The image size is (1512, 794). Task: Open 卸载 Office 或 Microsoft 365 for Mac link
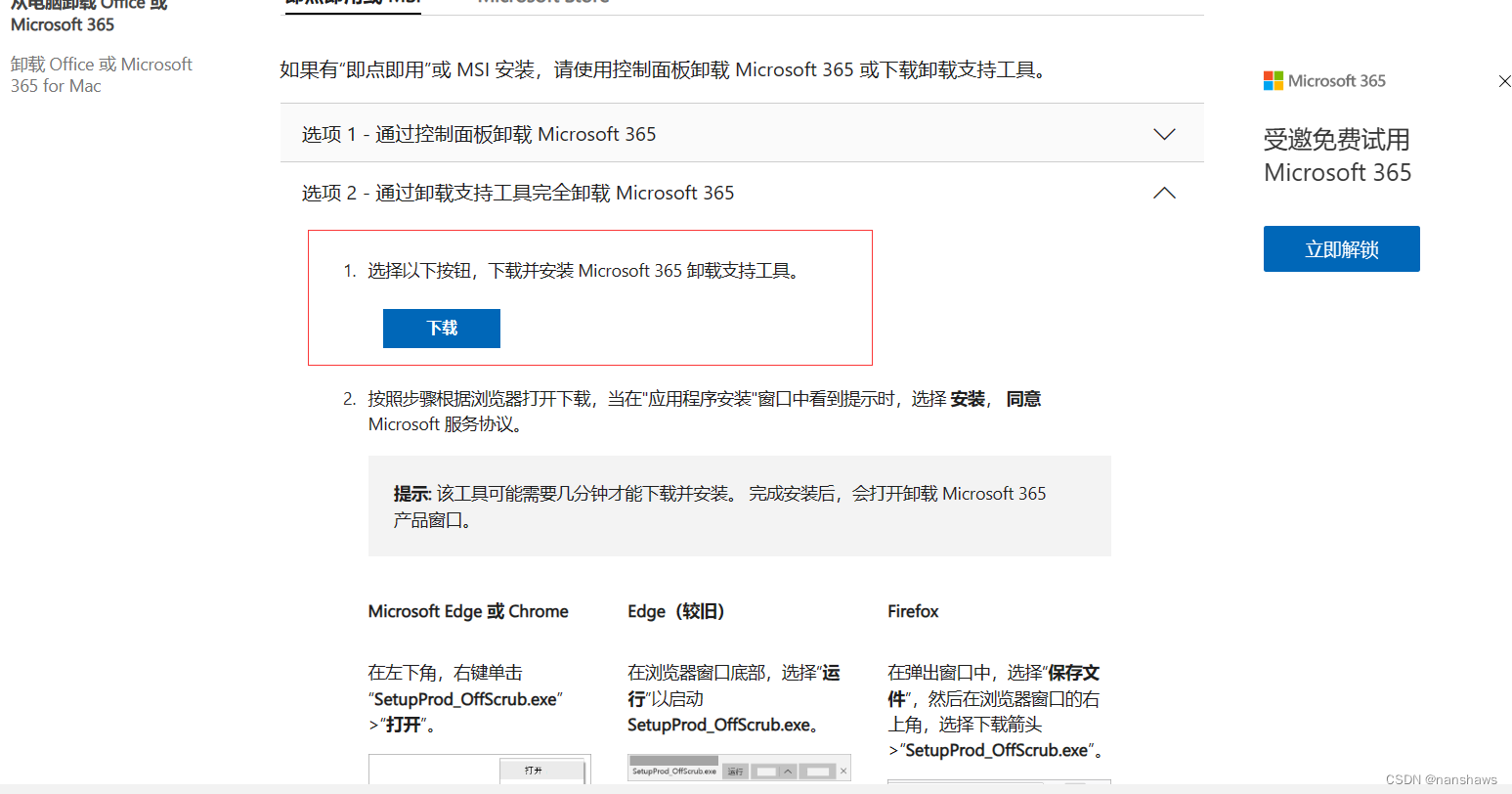point(102,75)
